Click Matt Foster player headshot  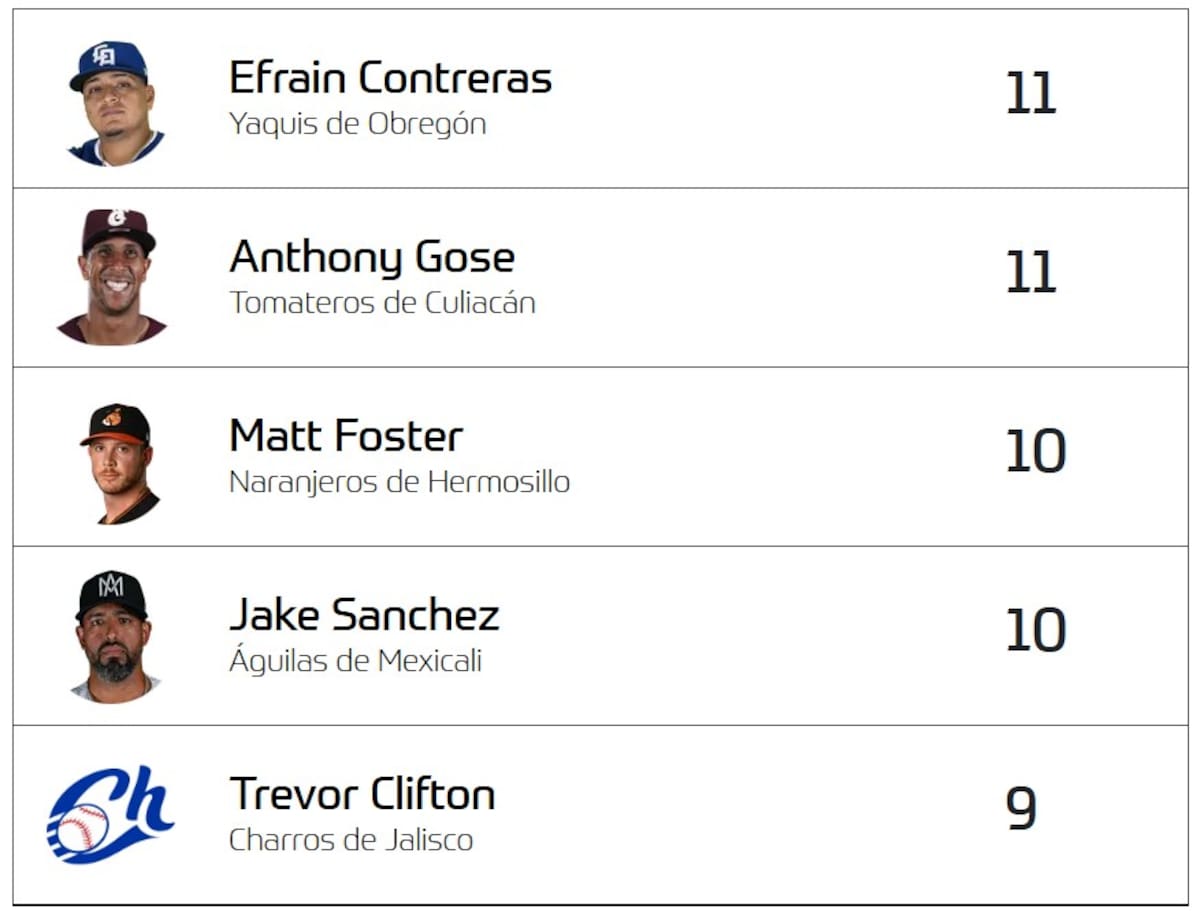click(118, 463)
